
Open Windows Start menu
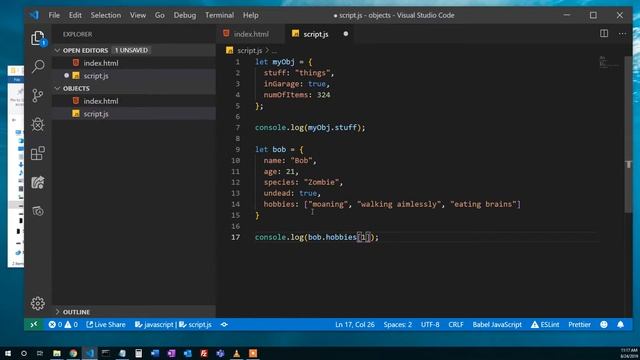tap(8, 353)
